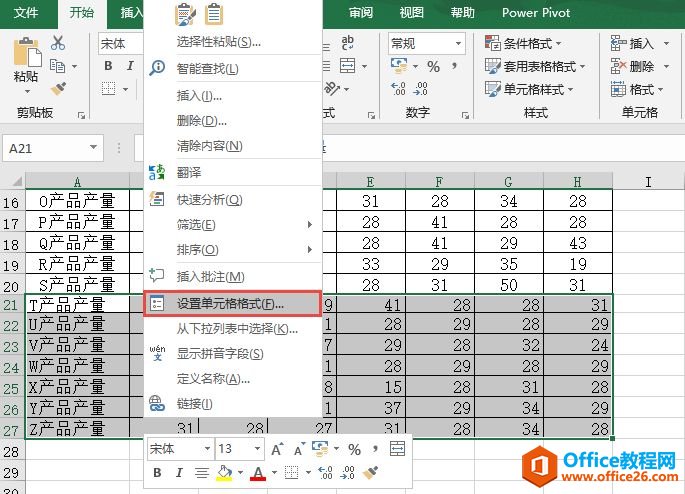Choose 定义名称(A) in context menu
Screen dimensions: 685x494
click(x=233, y=379)
